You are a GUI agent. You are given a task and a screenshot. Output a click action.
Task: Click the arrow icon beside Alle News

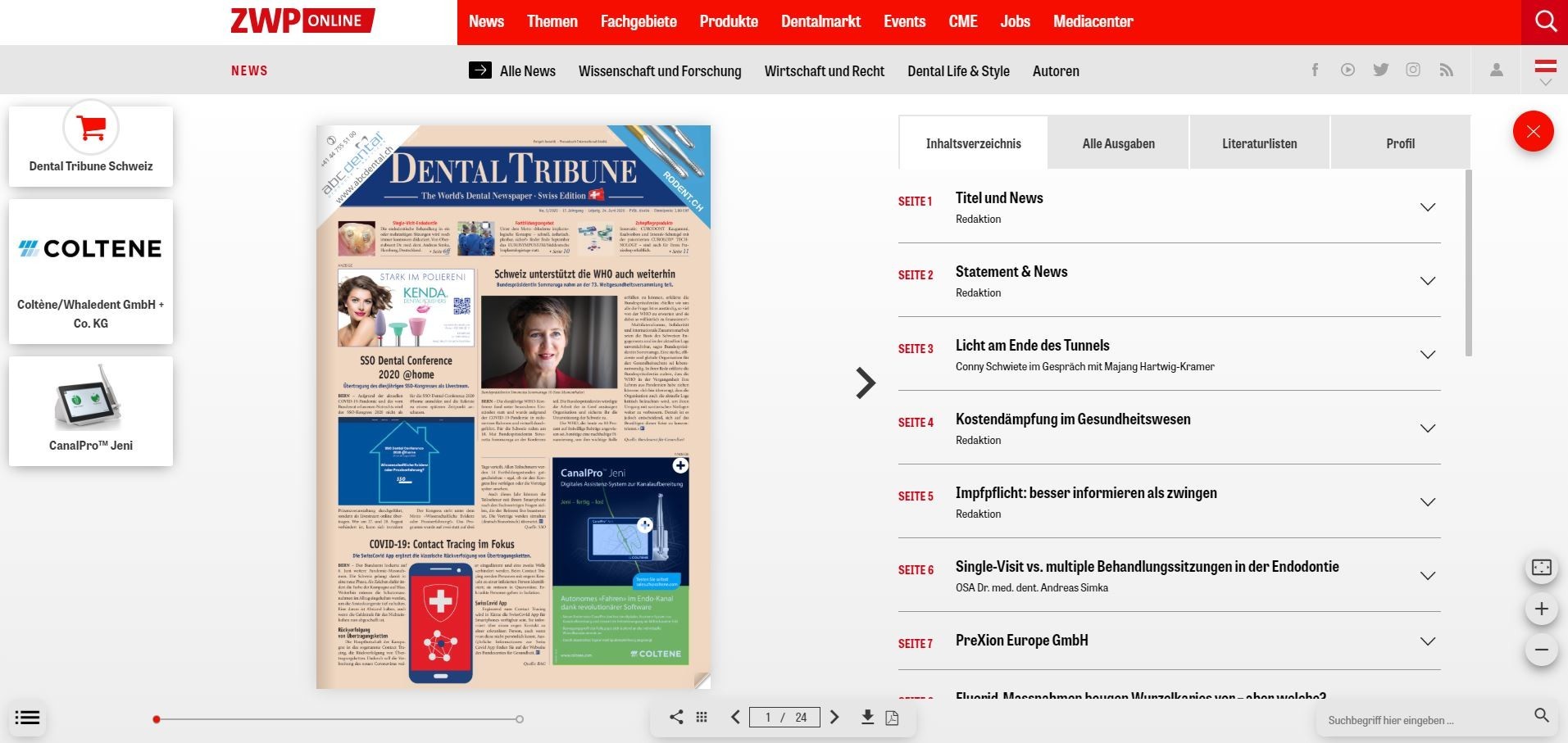[480, 70]
